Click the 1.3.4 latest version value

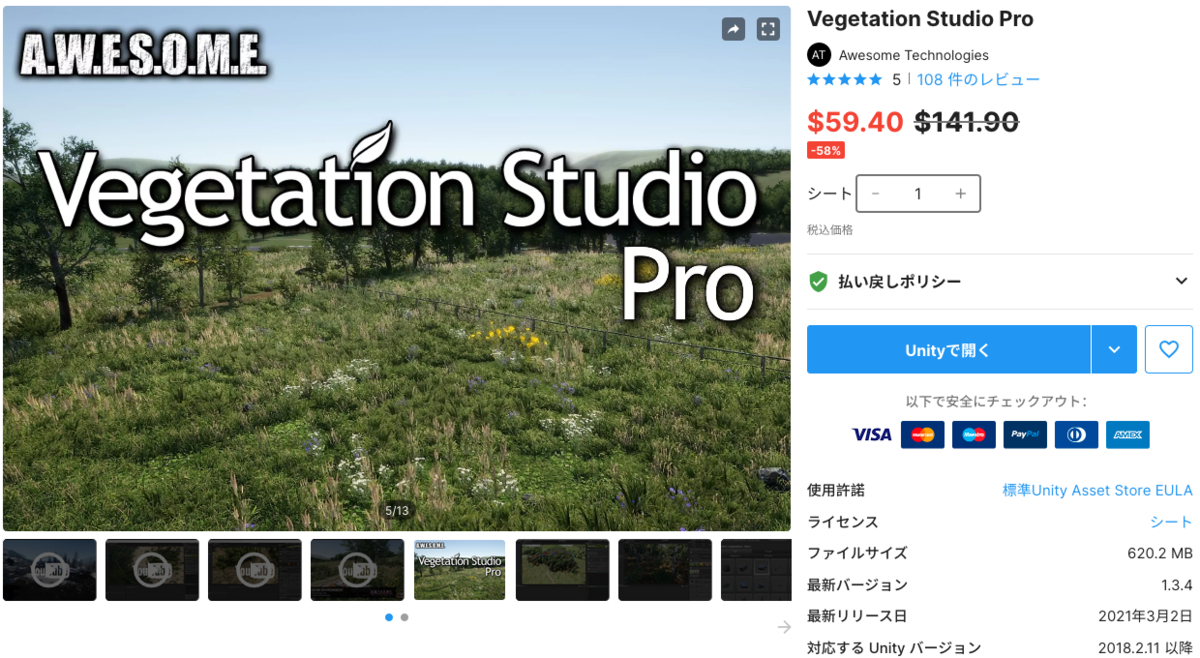tap(1177, 585)
